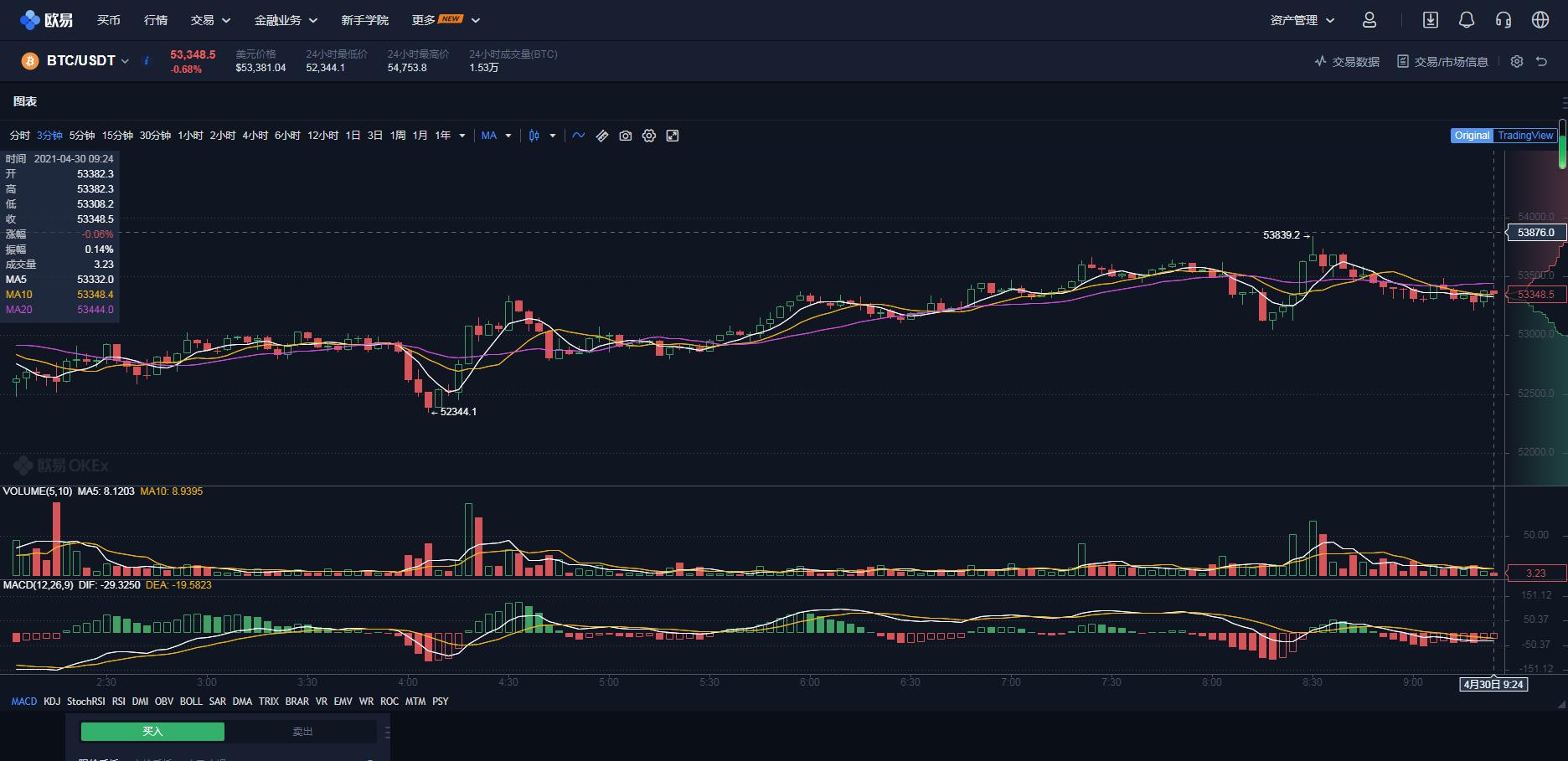Image resolution: width=1568 pixels, height=761 pixels.
Task: Select the OBV indicator
Action: (164, 702)
